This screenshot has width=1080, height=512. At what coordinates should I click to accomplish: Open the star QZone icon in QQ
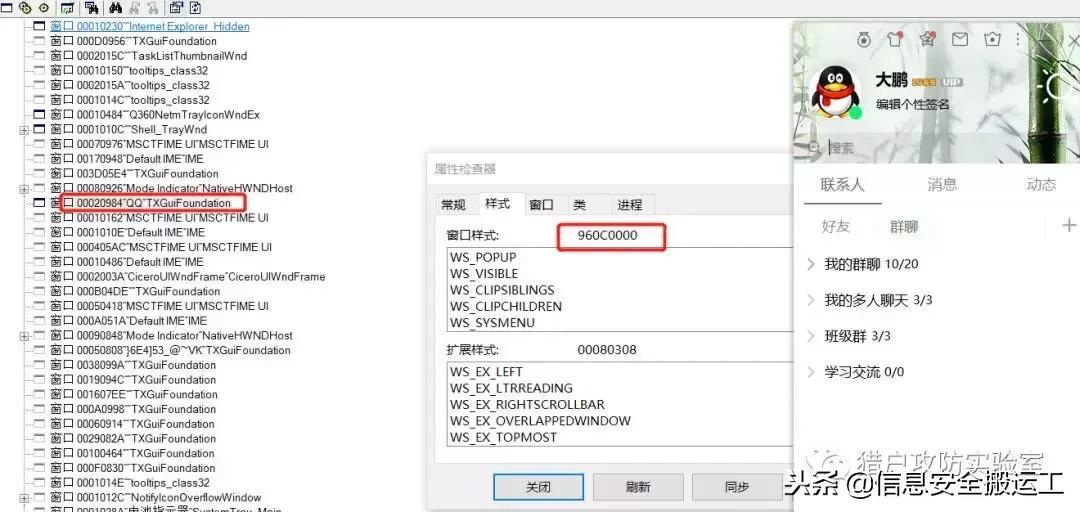pos(928,39)
